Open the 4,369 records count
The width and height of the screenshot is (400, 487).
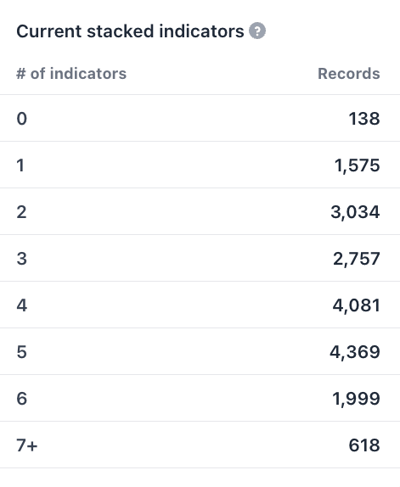[355, 352]
